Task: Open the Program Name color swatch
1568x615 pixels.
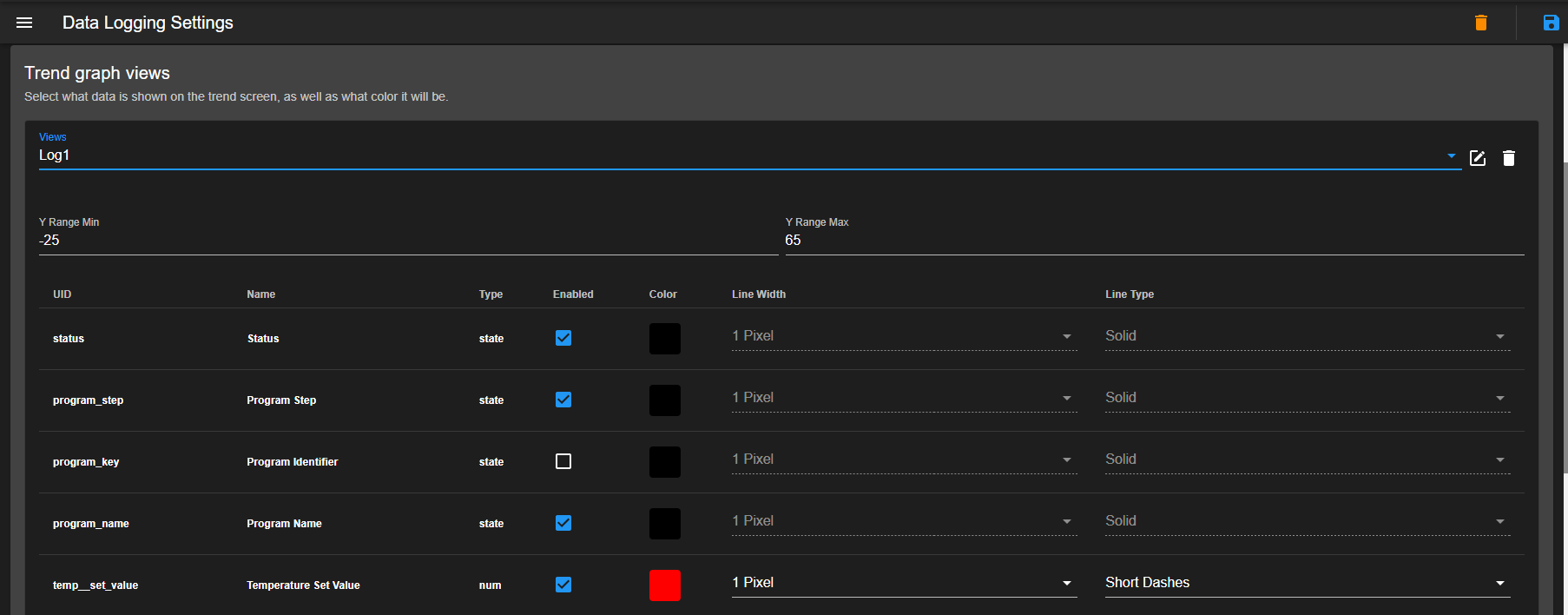Action: (665, 524)
